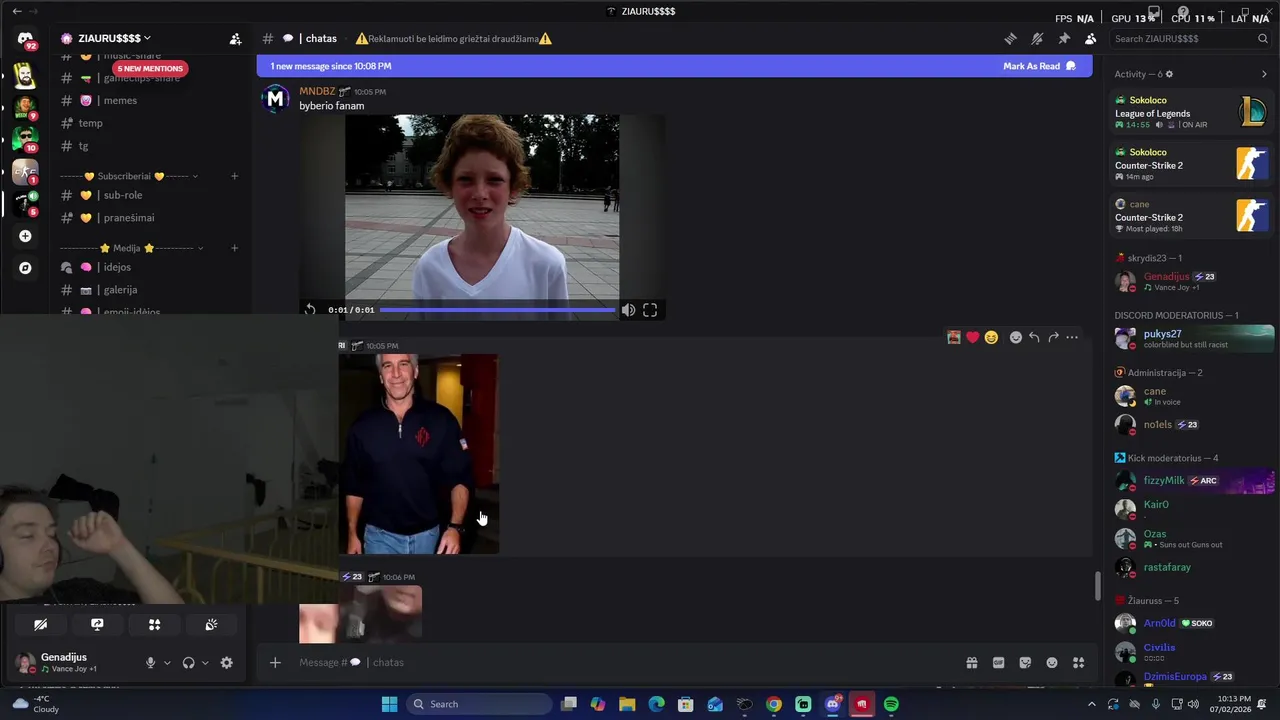
Task: Open add reaction picker on message
Action: click(x=1016, y=337)
